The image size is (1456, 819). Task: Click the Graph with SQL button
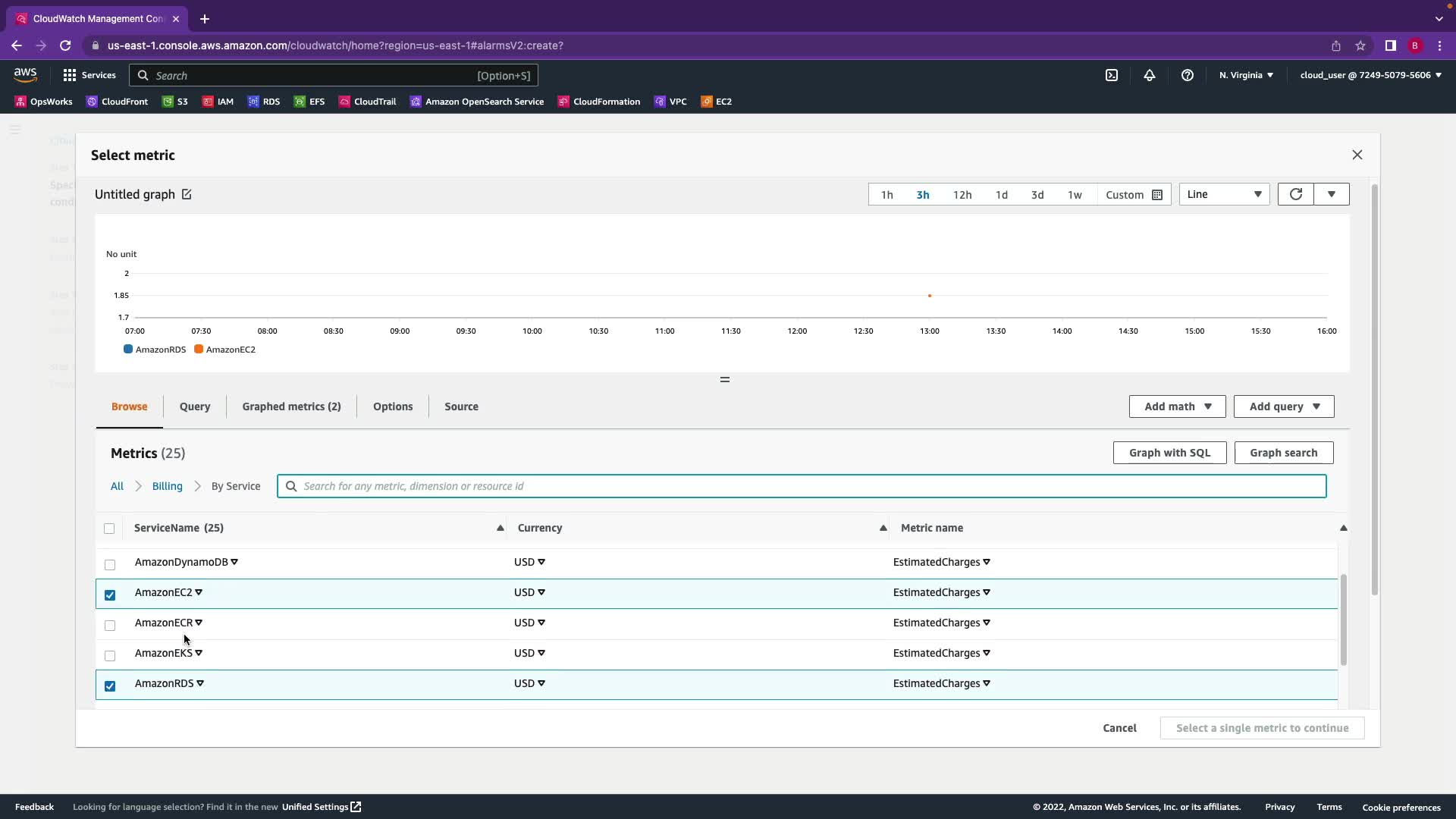(1169, 453)
